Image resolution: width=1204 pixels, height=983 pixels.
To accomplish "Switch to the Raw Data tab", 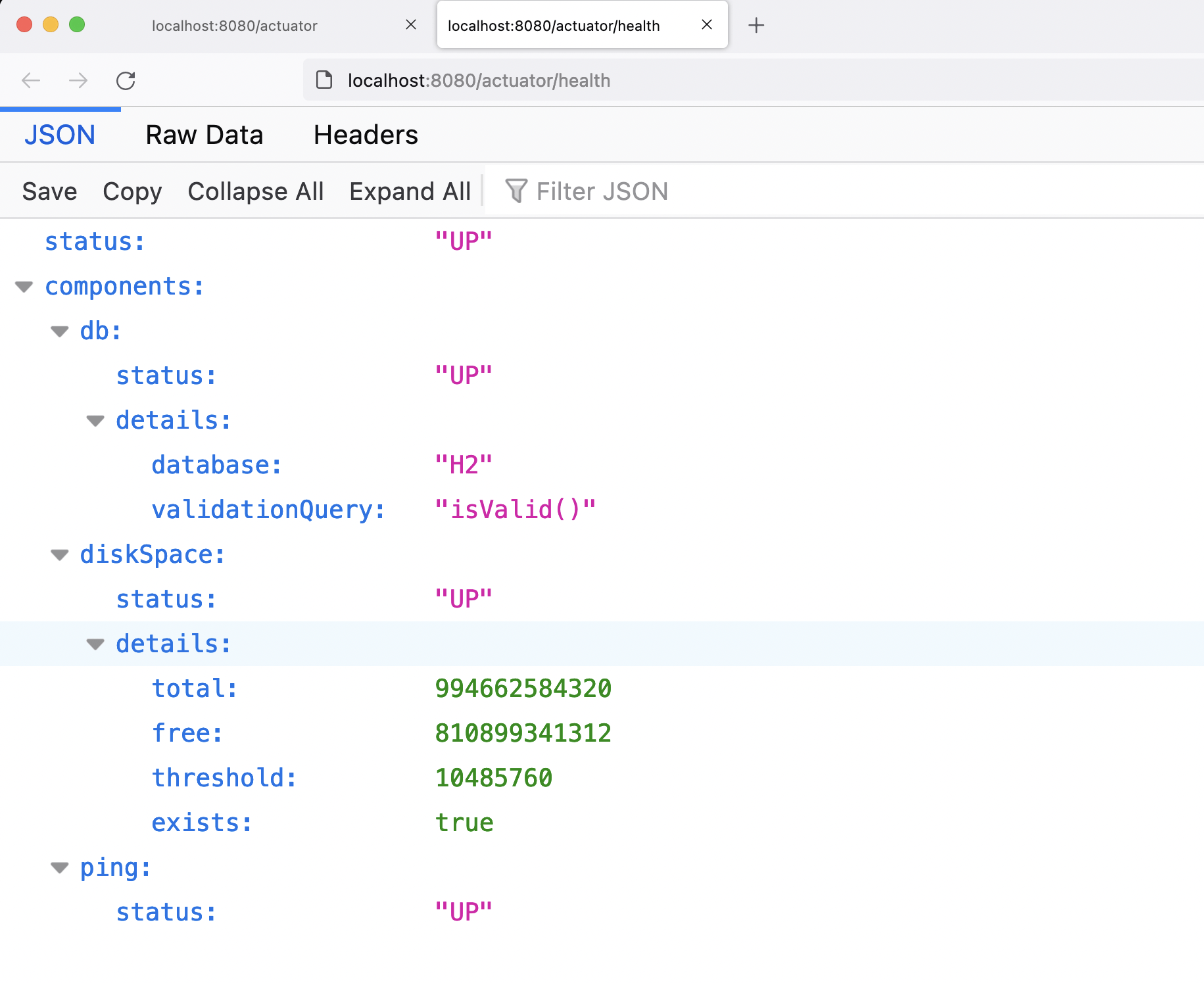I will (x=205, y=134).
